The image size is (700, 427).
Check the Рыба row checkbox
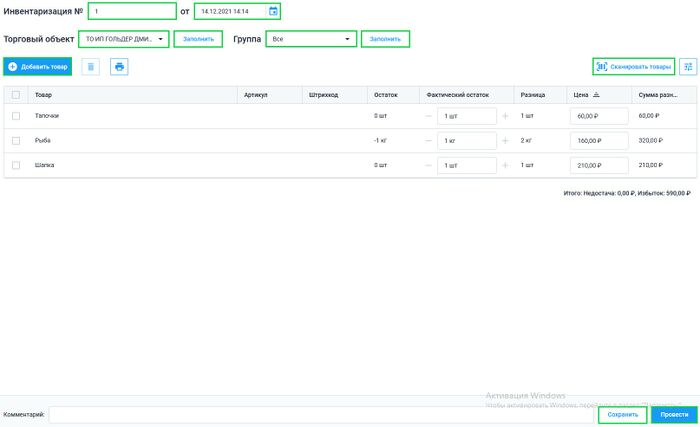point(16,141)
